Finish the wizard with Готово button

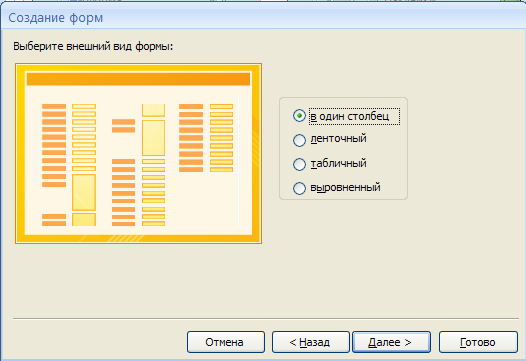(x=478, y=342)
